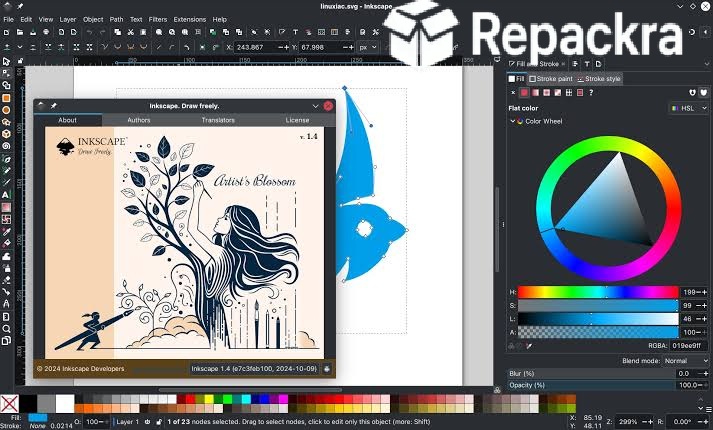Image resolution: width=713 pixels, height=430 pixels.
Task: Toggle the layer visibility eye in status bar
Action: click(x=147, y=422)
